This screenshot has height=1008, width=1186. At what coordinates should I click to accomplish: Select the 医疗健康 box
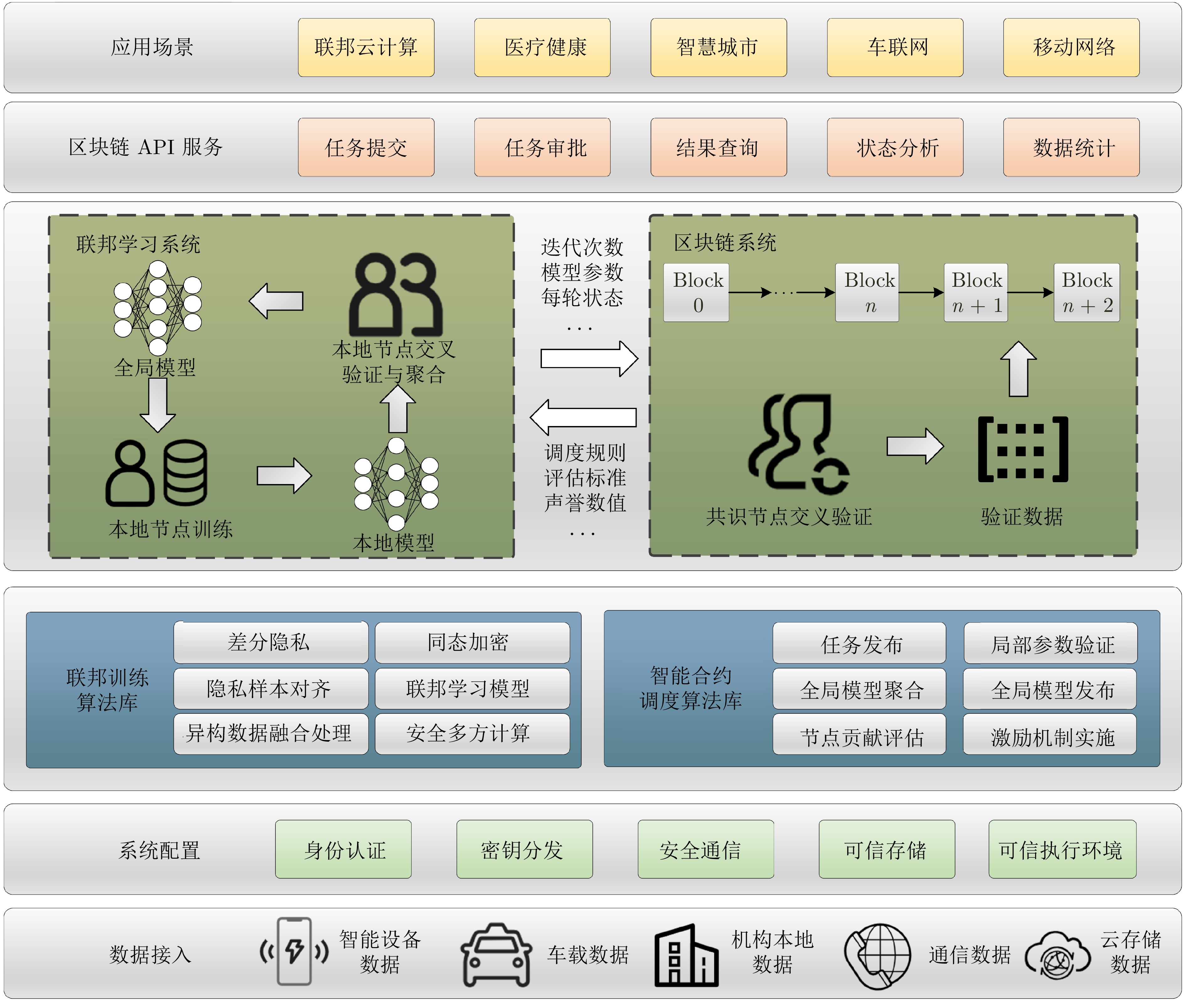542,47
